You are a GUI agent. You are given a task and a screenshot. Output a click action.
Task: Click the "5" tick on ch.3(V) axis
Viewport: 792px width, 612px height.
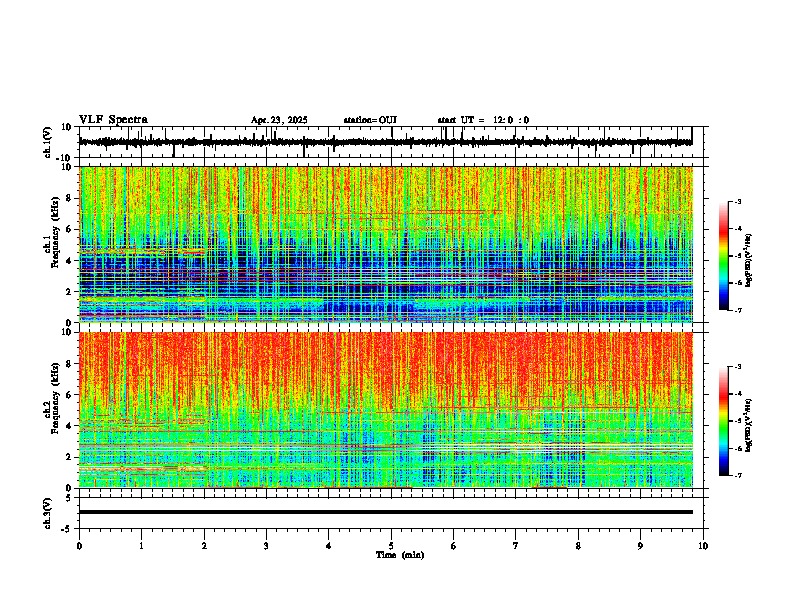pos(69,497)
